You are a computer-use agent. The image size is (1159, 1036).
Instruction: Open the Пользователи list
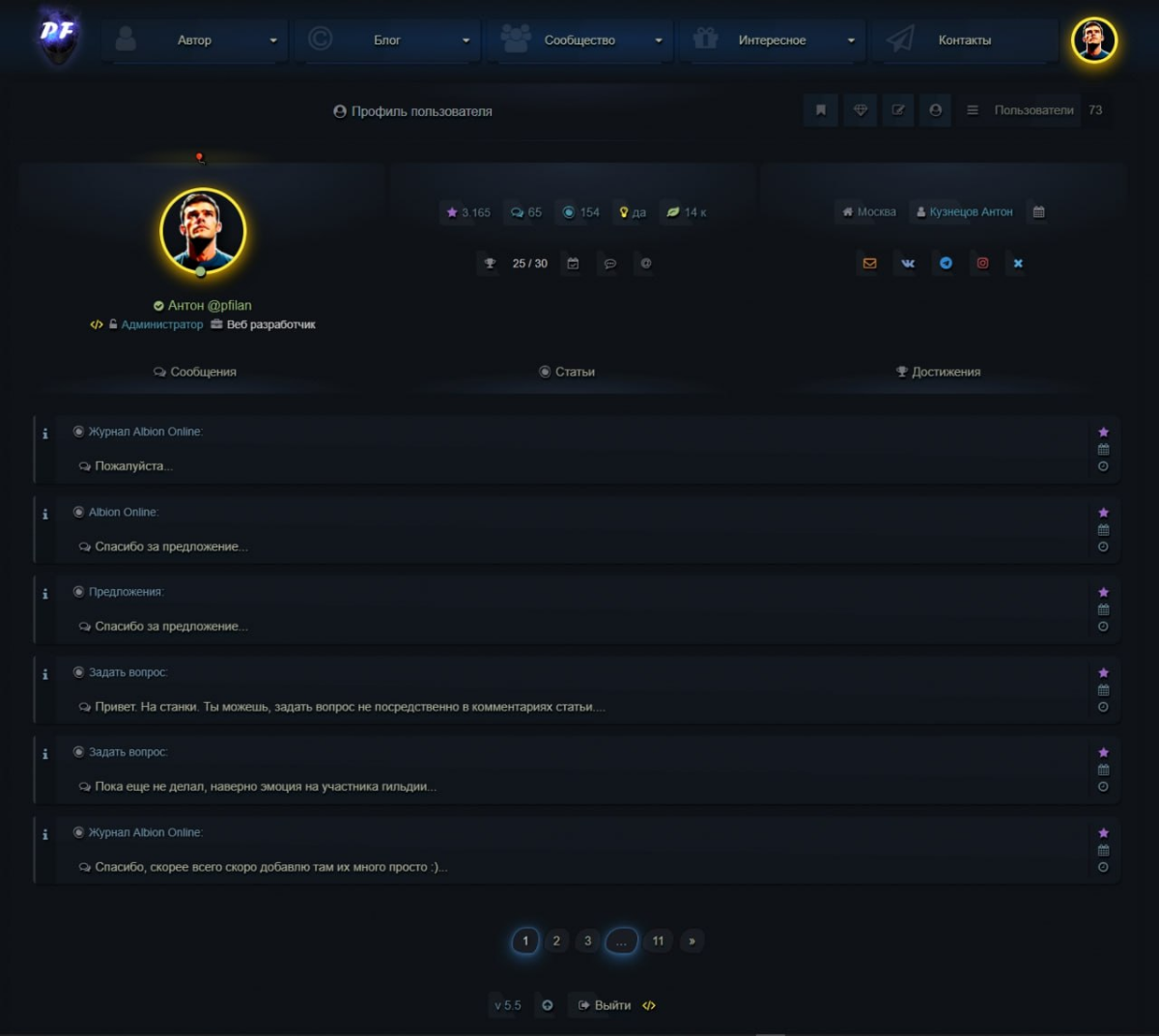[x=1034, y=110]
